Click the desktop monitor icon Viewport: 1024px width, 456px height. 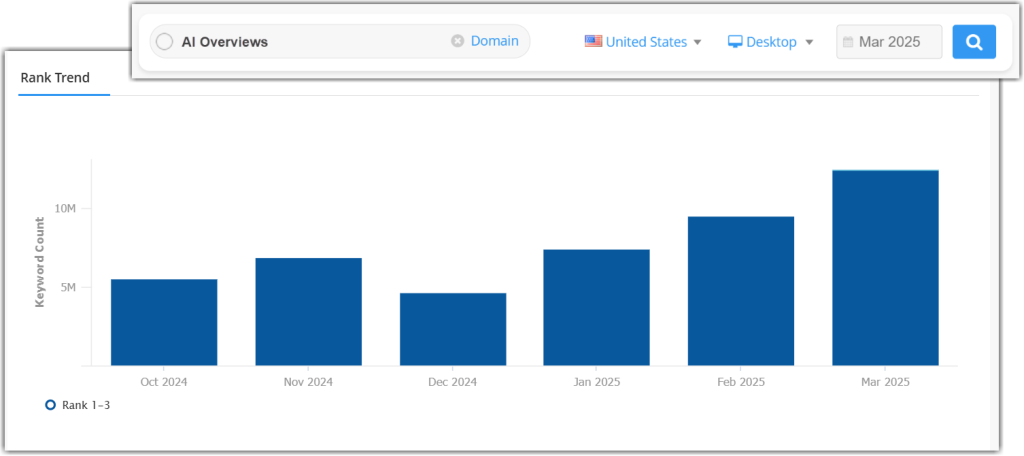tap(735, 42)
